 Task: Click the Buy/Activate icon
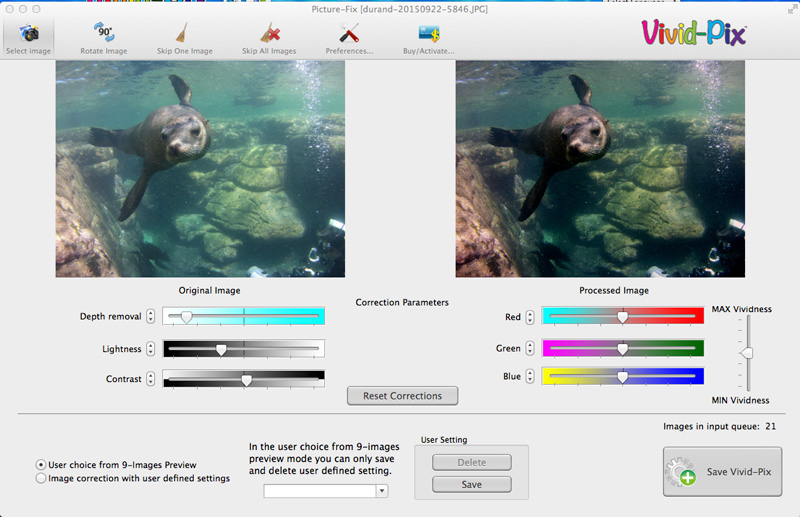tap(428, 33)
